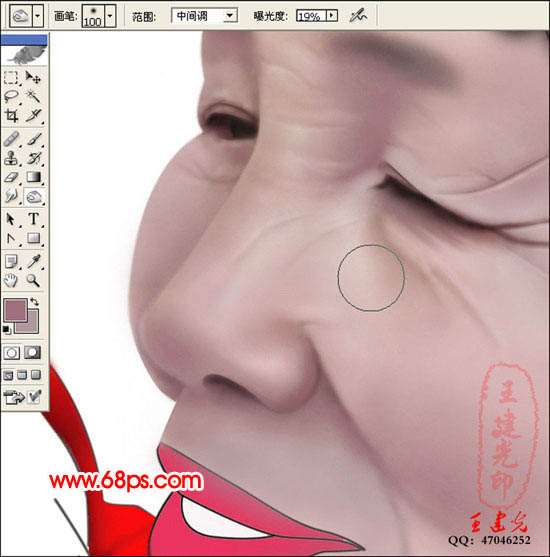Switch to Quick Mask mode

point(33,352)
